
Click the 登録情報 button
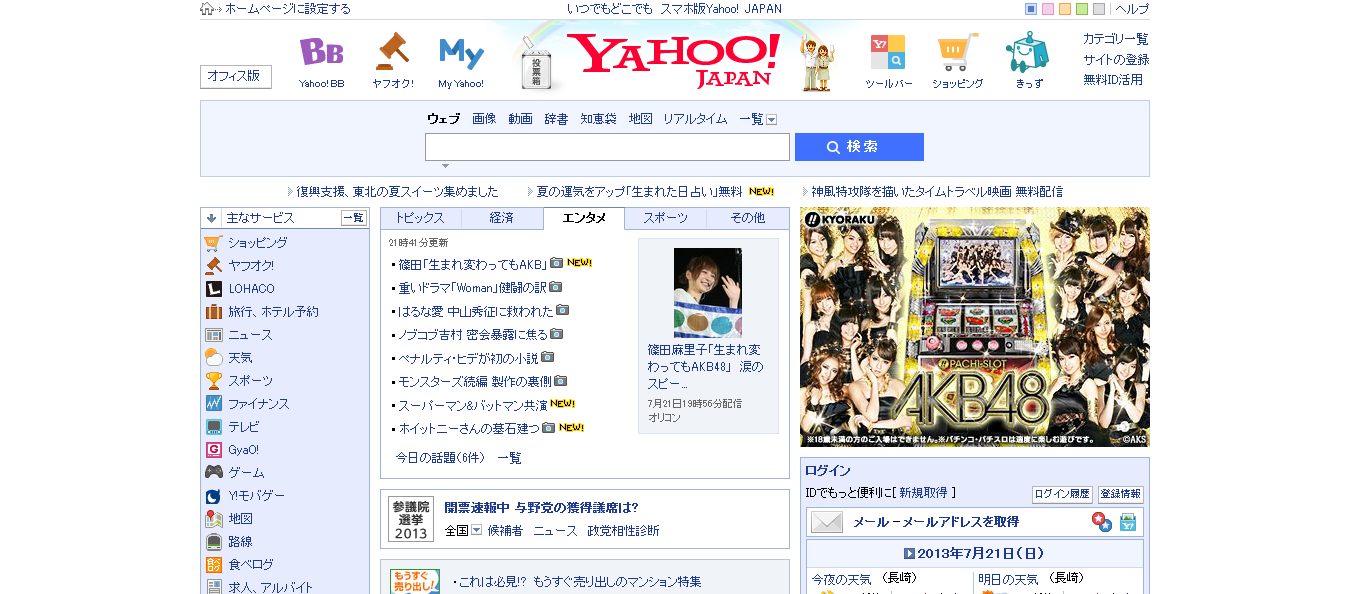click(x=1120, y=494)
